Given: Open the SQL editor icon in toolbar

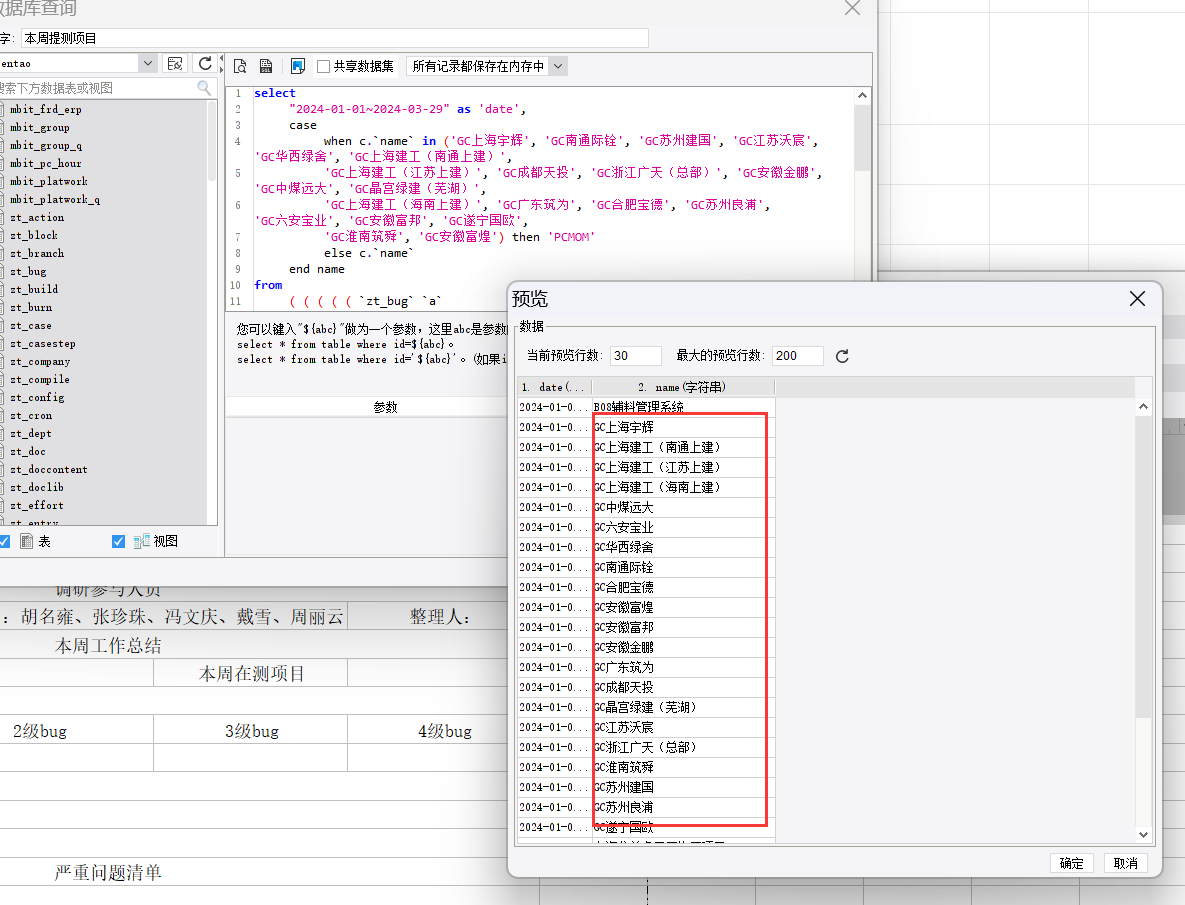Looking at the screenshot, I should 266,66.
